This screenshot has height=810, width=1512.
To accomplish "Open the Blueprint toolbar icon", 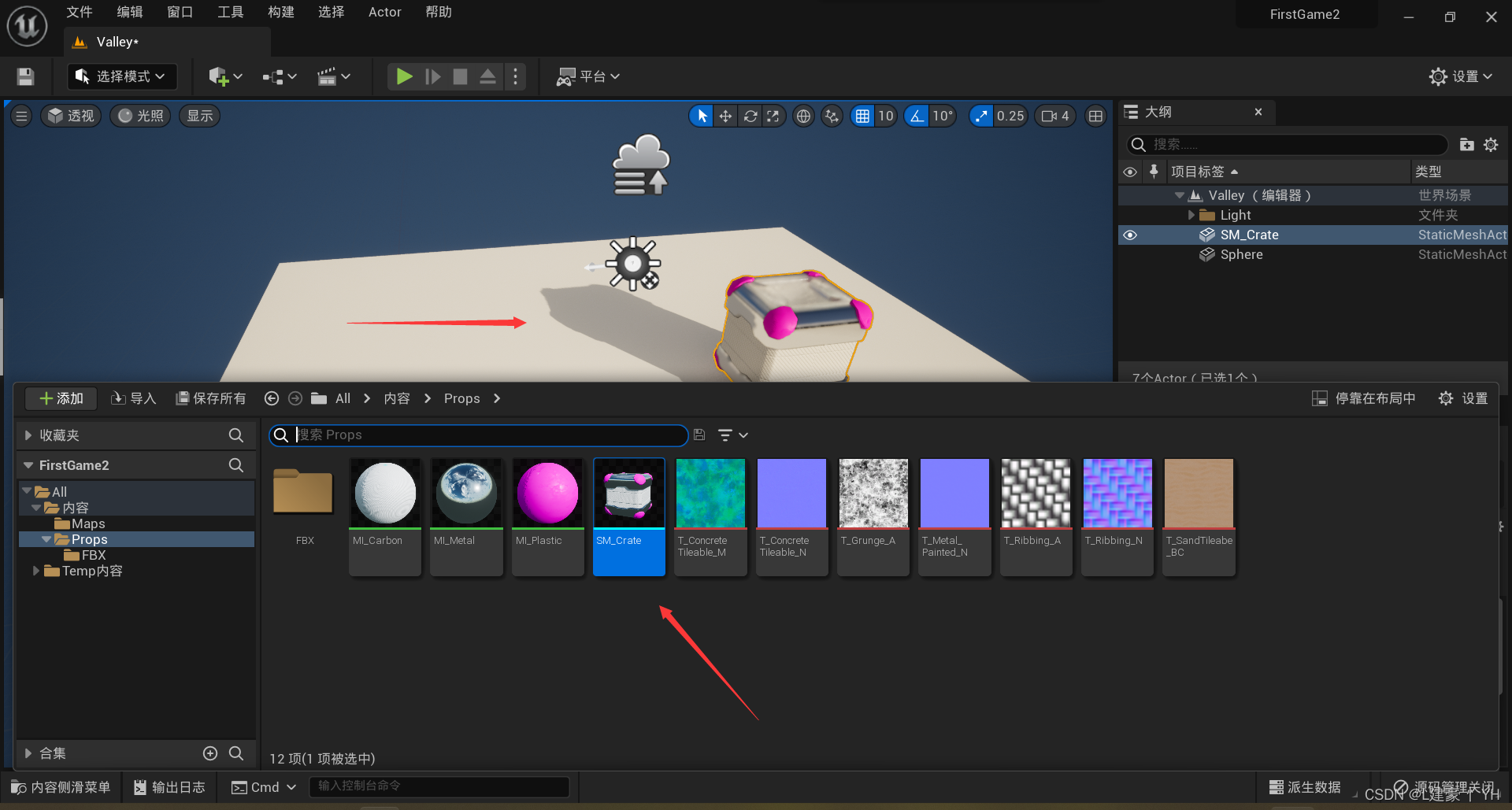I will pos(272,76).
